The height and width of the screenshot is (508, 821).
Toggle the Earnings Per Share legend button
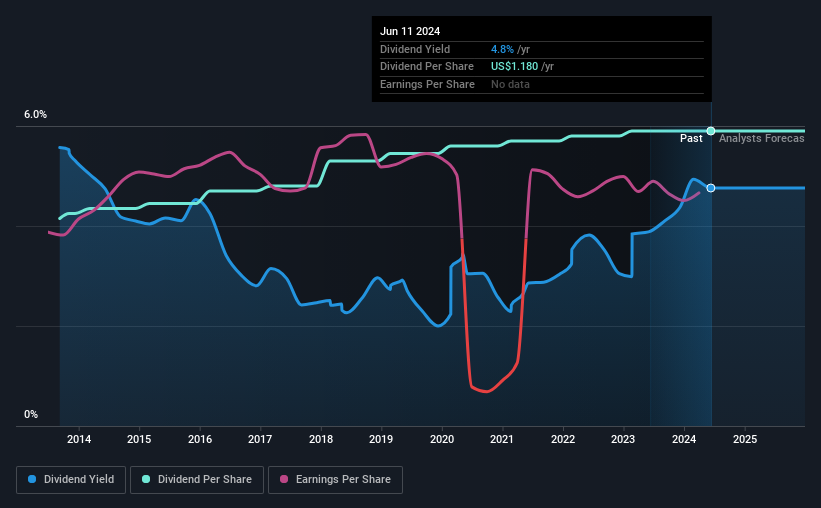(335, 480)
